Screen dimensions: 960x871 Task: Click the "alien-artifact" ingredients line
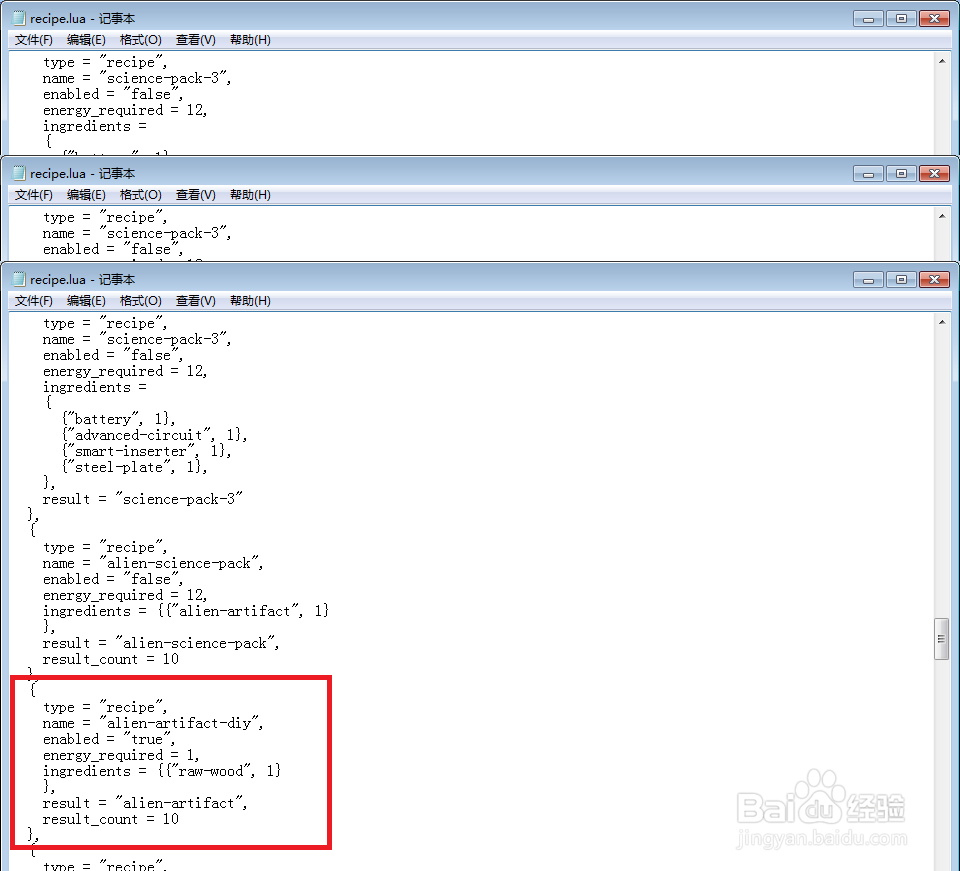(186, 611)
